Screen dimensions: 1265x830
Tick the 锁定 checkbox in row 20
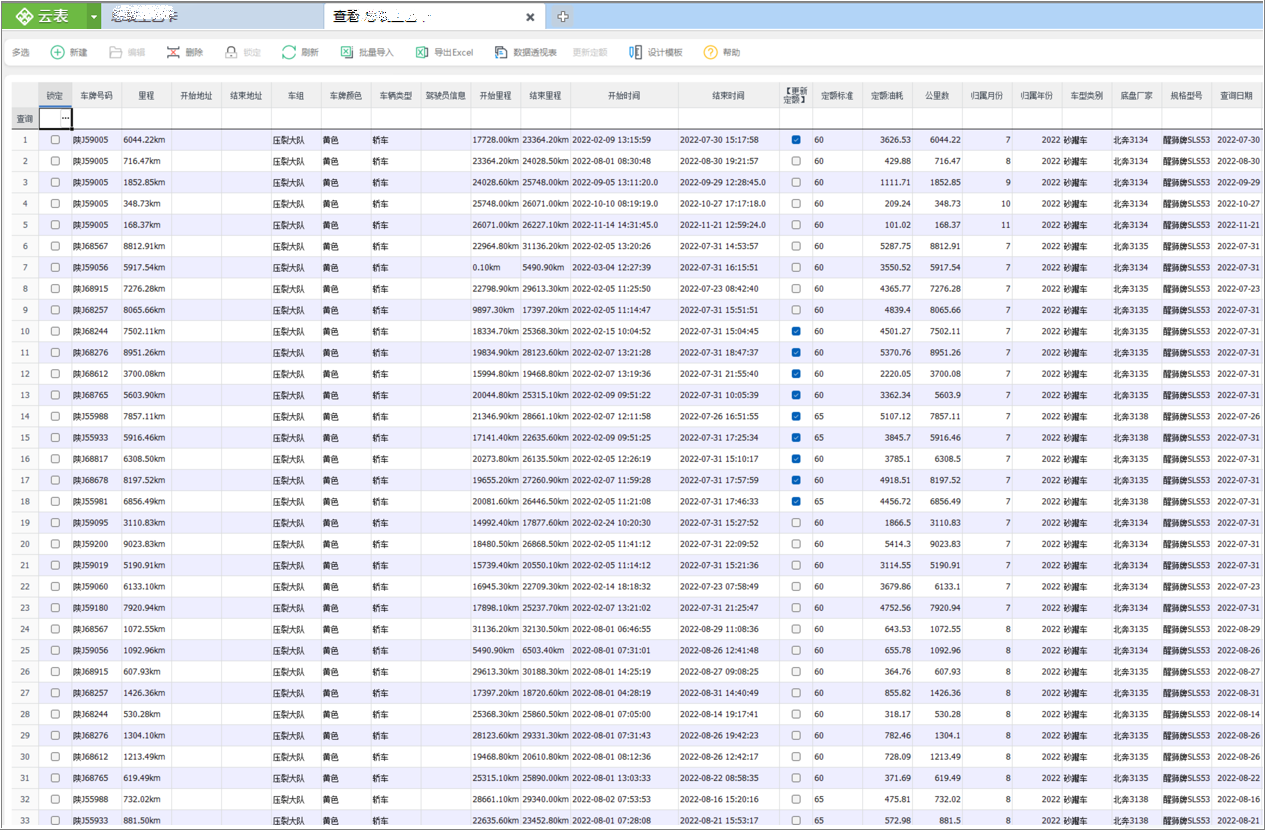(55, 544)
